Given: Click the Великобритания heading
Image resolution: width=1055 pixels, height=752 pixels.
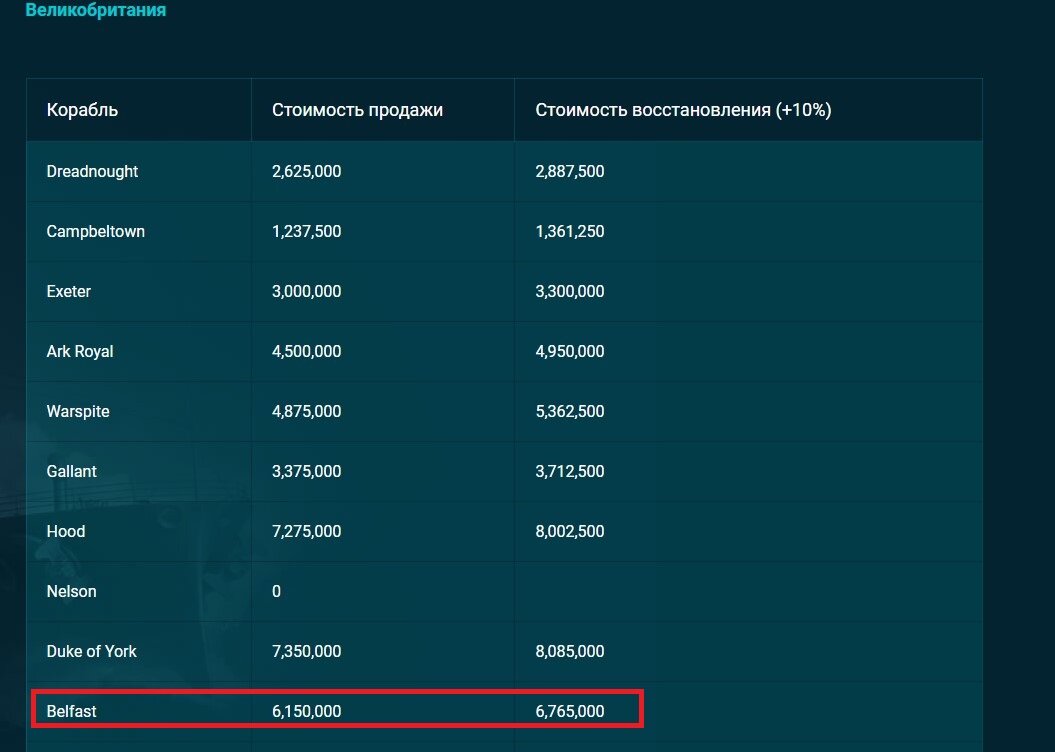Looking at the screenshot, I should point(96,10).
